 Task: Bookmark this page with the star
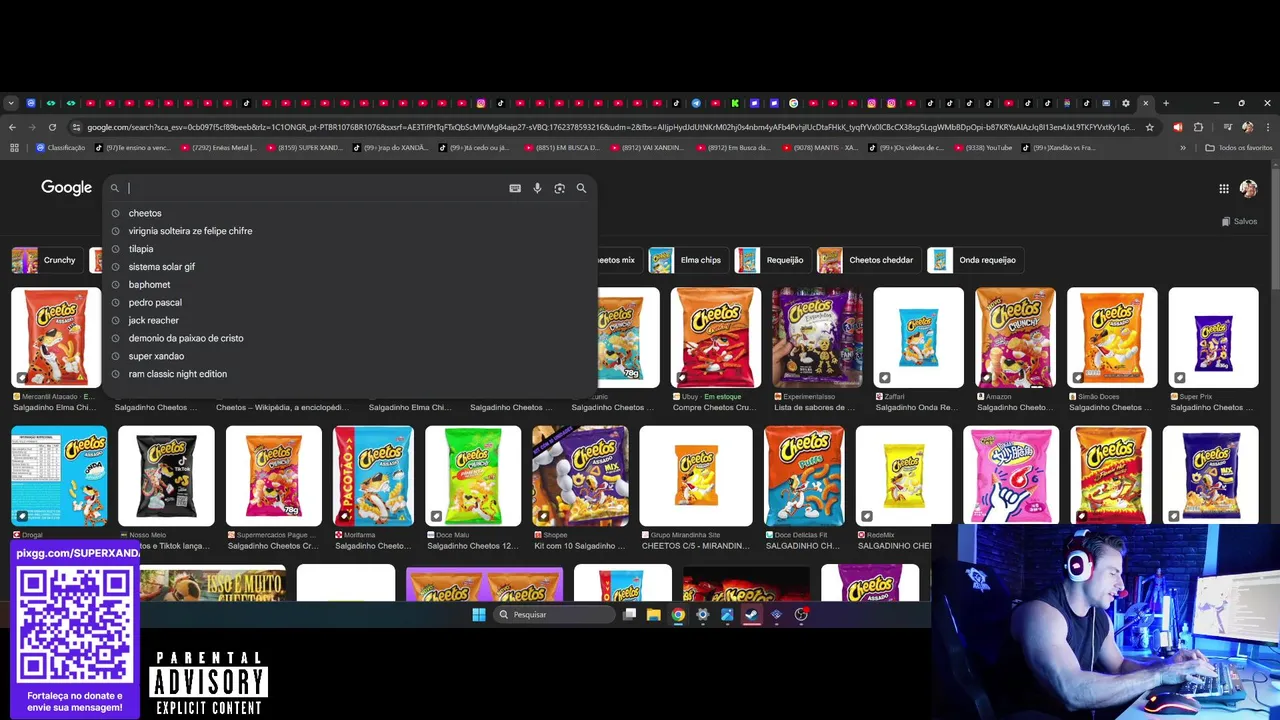tap(1150, 127)
